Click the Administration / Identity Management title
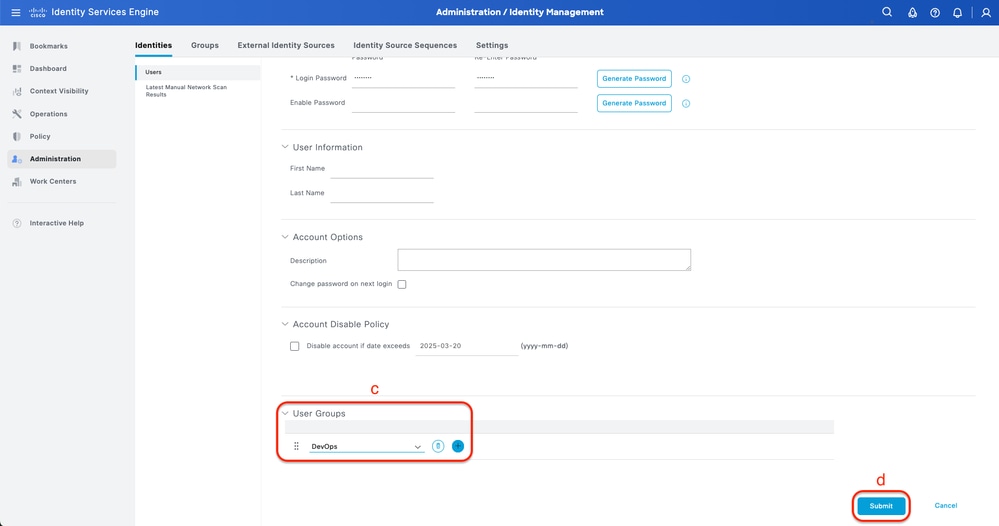Image resolution: width=999 pixels, height=526 pixels. tap(519, 12)
